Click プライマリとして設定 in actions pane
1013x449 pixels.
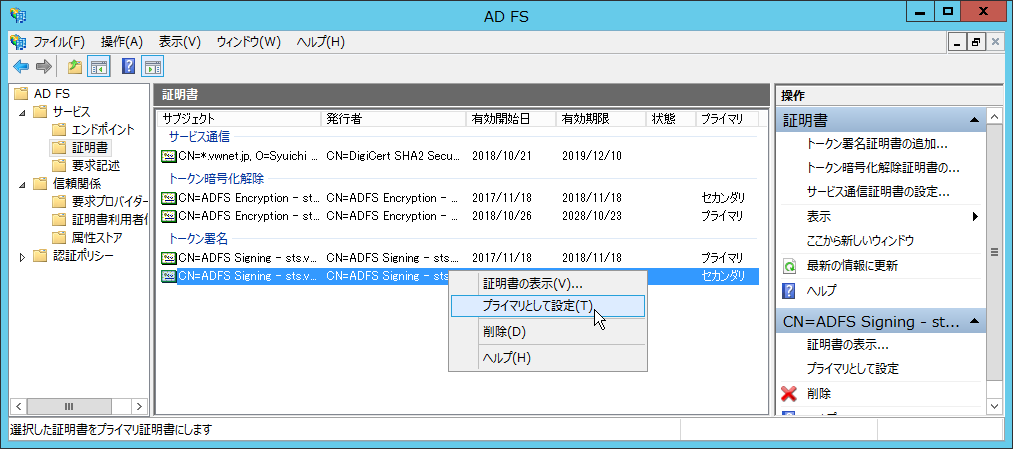tap(853, 369)
